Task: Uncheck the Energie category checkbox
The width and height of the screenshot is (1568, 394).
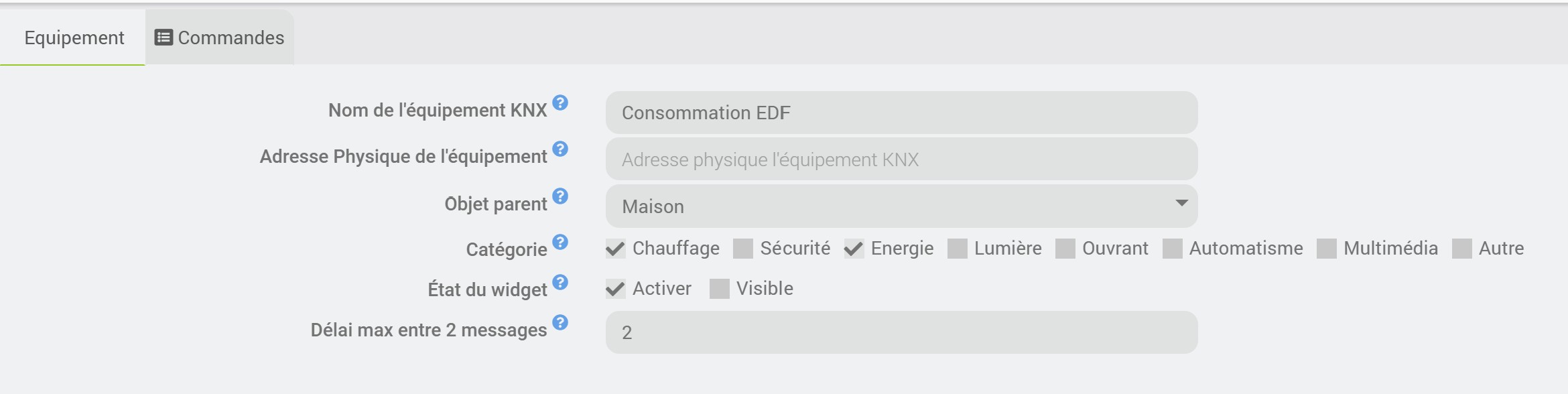Action: point(853,249)
